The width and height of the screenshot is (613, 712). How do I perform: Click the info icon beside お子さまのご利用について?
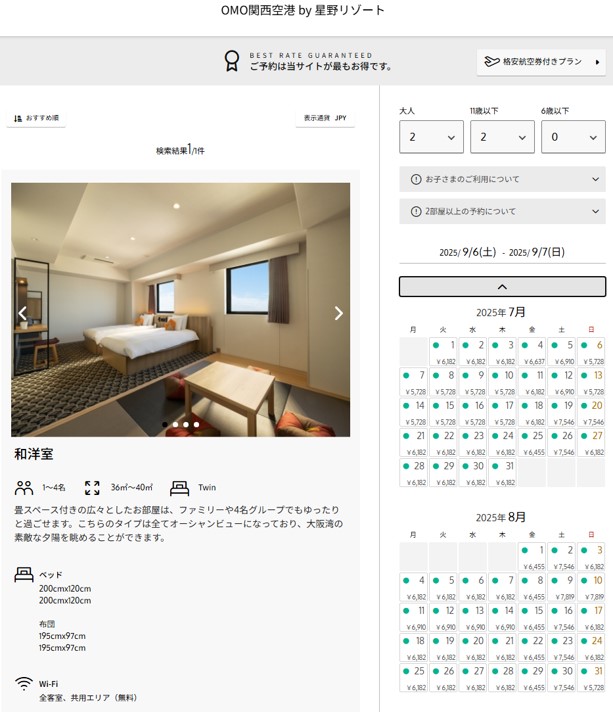(x=415, y=180)
